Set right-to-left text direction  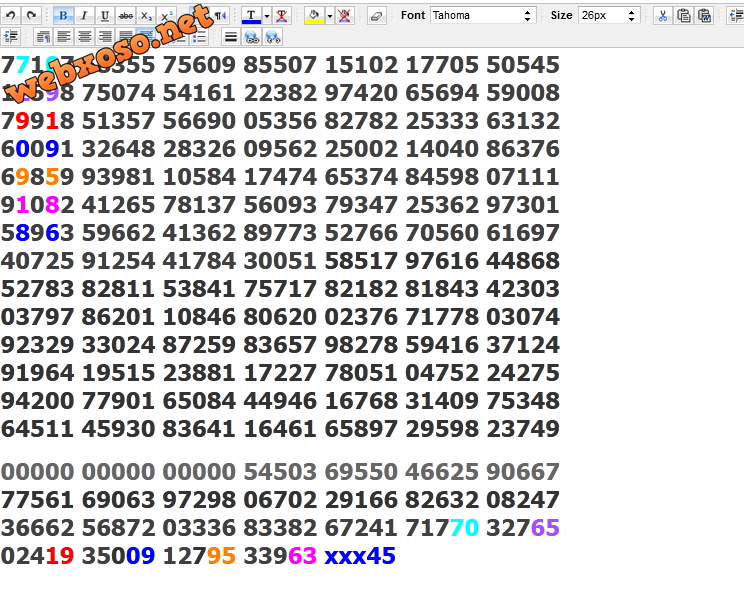pyautogui.click(x=220, y=16)
